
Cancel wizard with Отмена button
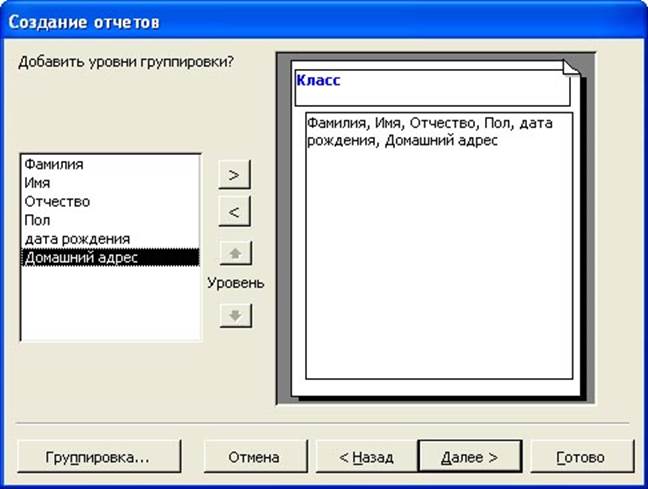(255, 457)
